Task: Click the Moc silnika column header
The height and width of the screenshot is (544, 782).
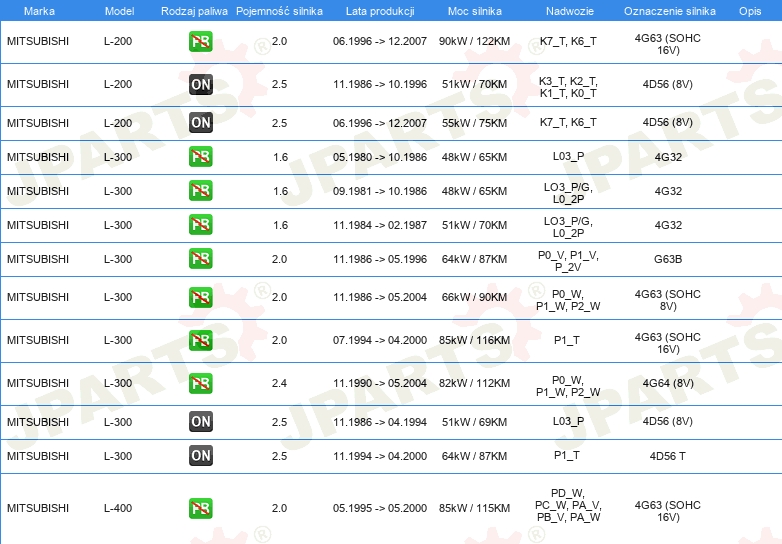Action: [475, 11]
